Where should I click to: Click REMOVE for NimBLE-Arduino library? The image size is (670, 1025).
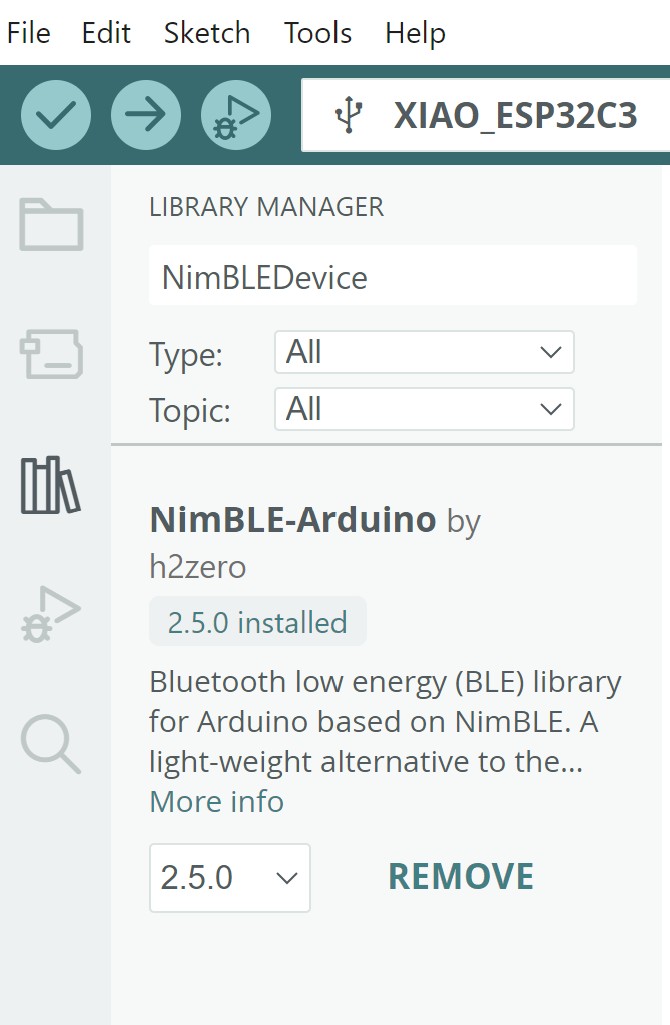coord(461,877)
